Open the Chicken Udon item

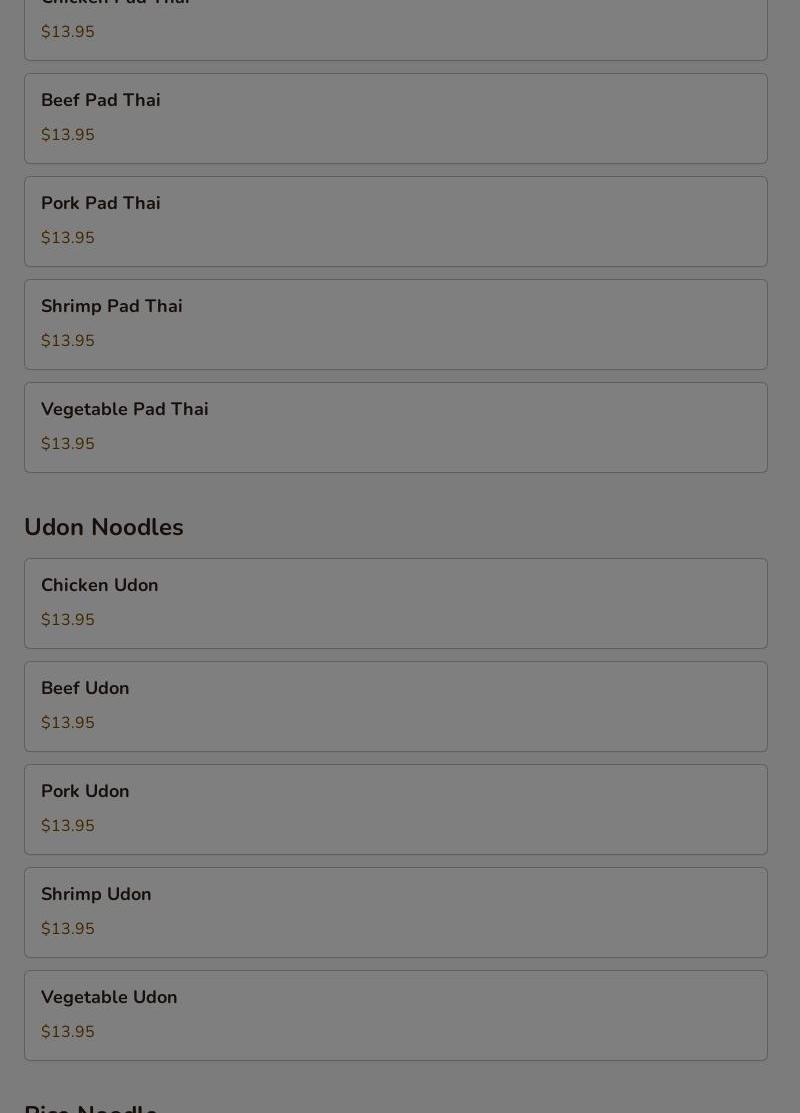[395, 603]
